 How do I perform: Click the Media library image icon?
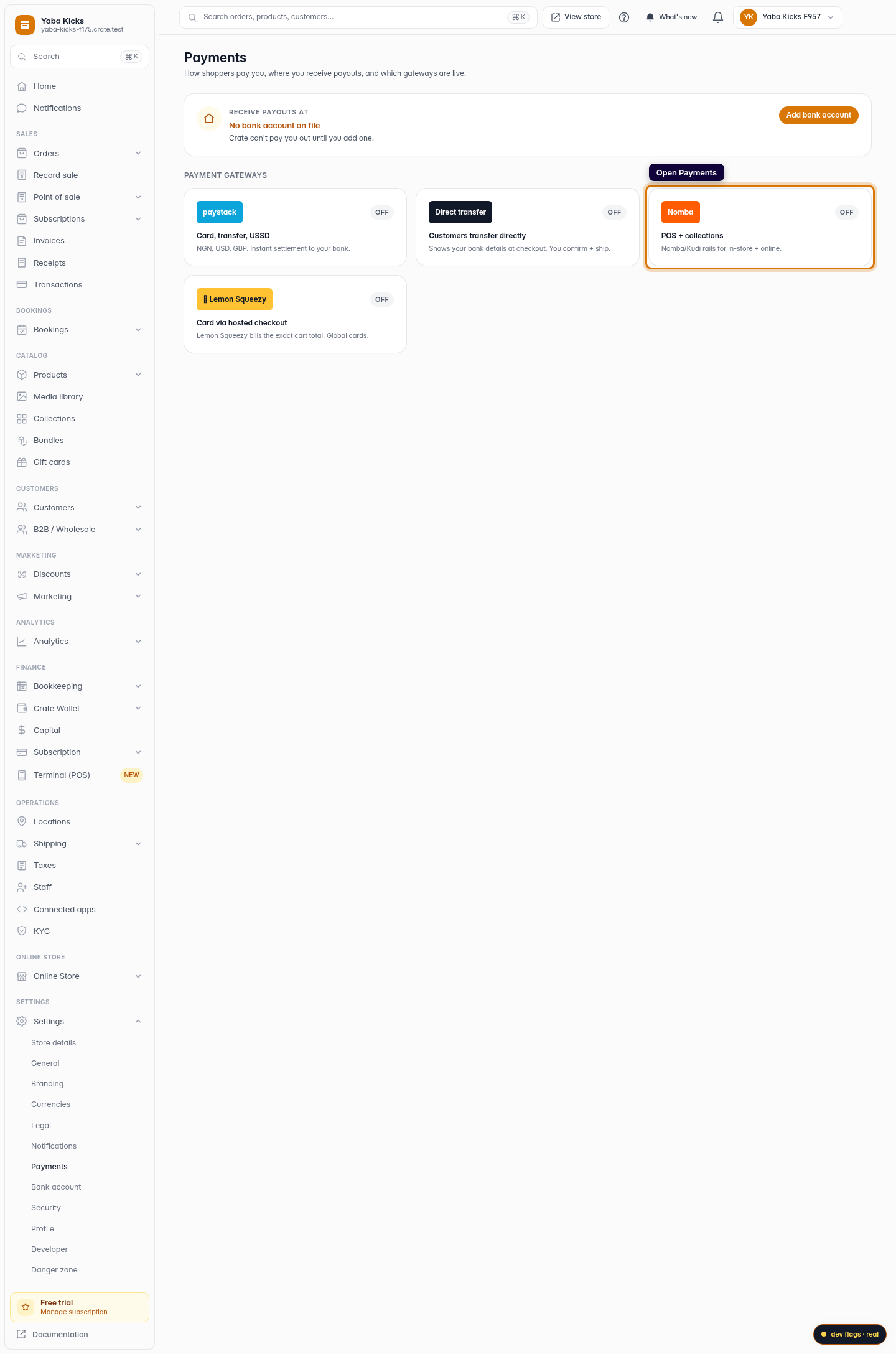(22, 397)
